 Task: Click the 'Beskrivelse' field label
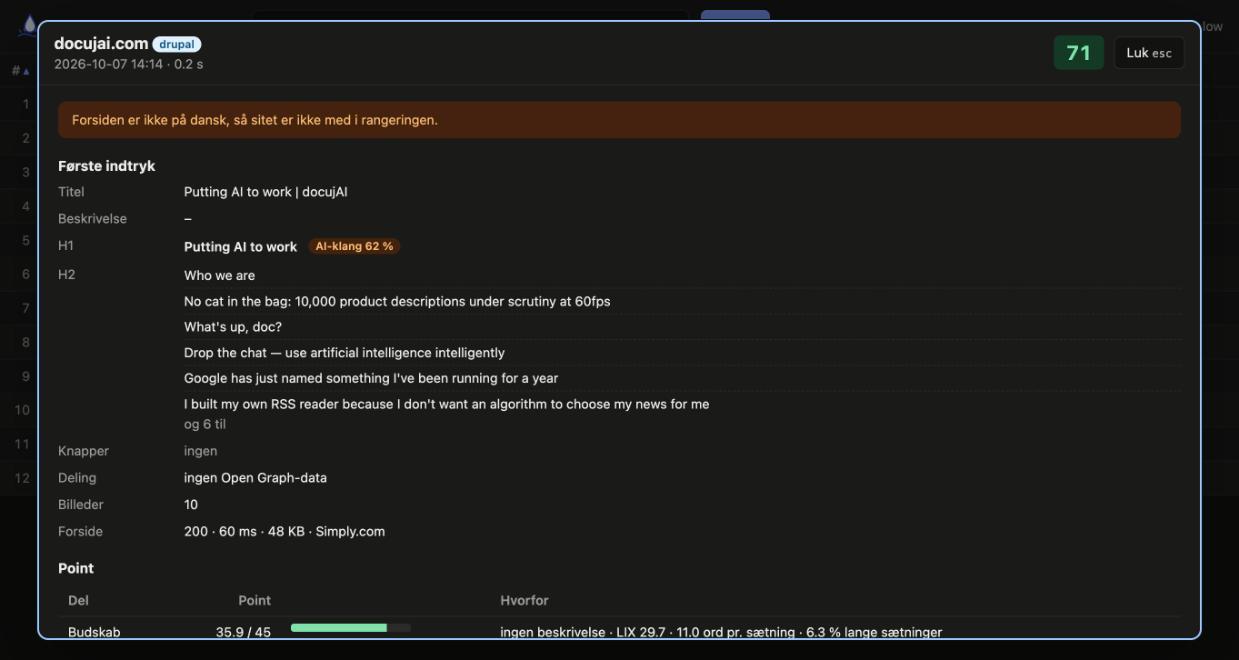point(92,219)
